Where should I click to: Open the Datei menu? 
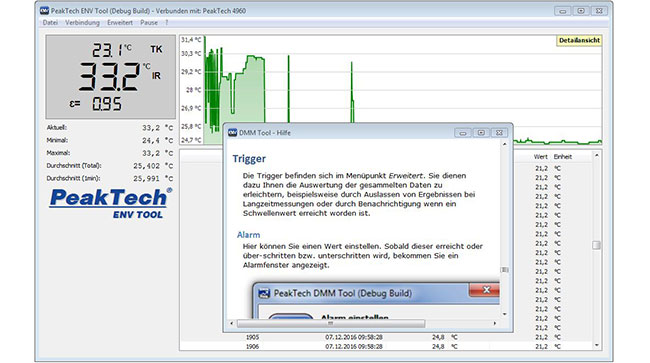point(50,23)
